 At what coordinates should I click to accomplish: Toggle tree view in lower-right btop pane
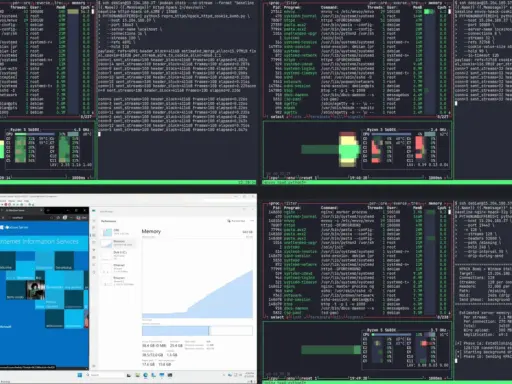click(x=415, y=203)
